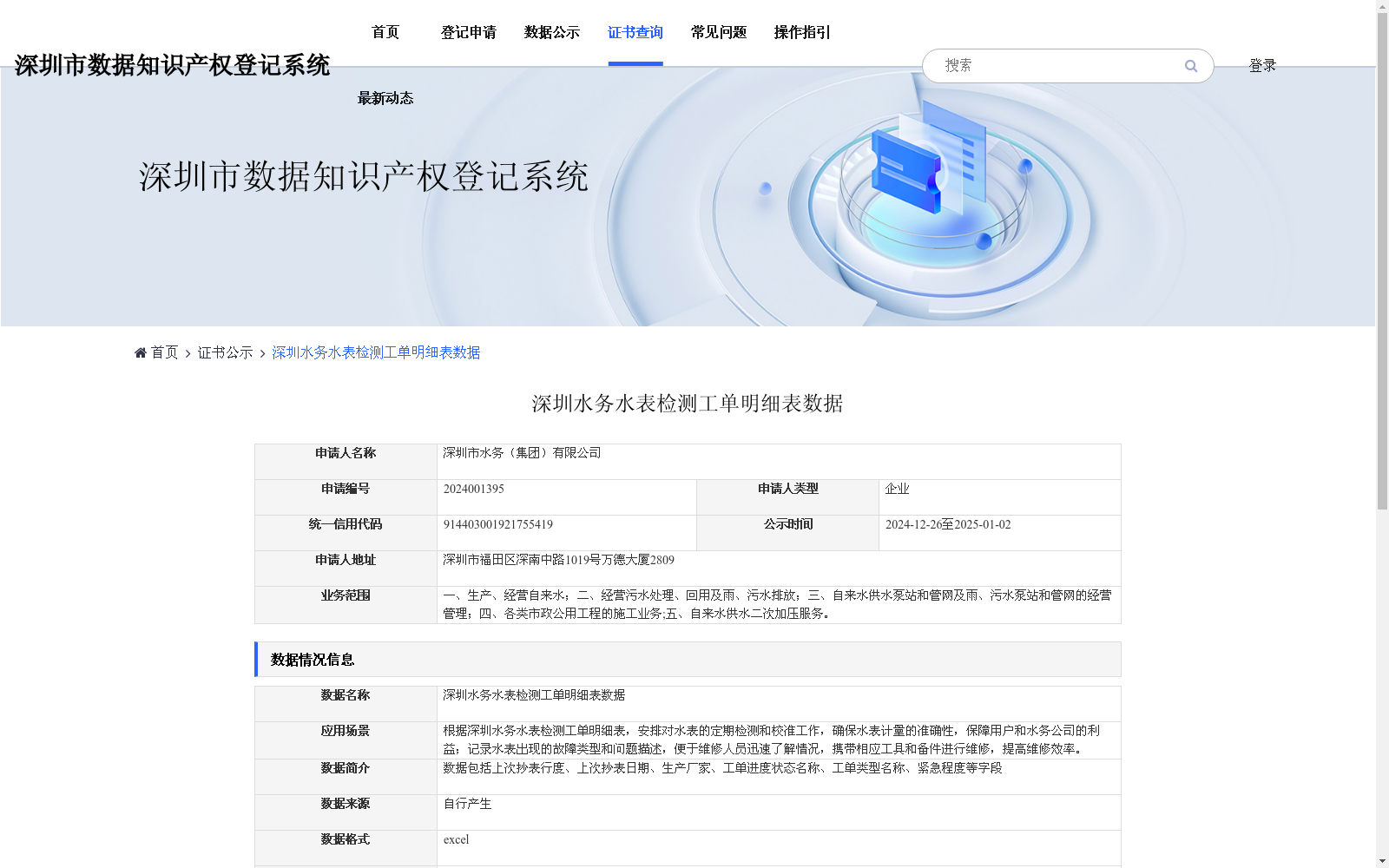The width and height of the screenshot is (1389, 868).
Task: Click address 深圳市福田区深南中路1019号万德大厦2809
Action: (x=558, y=560)
